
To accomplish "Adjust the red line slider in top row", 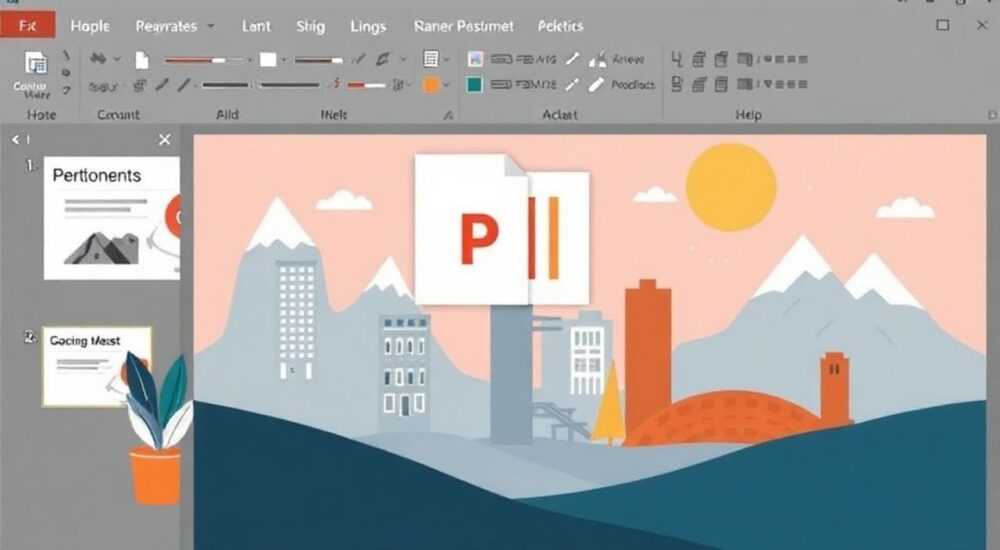I will click(204, 60).
